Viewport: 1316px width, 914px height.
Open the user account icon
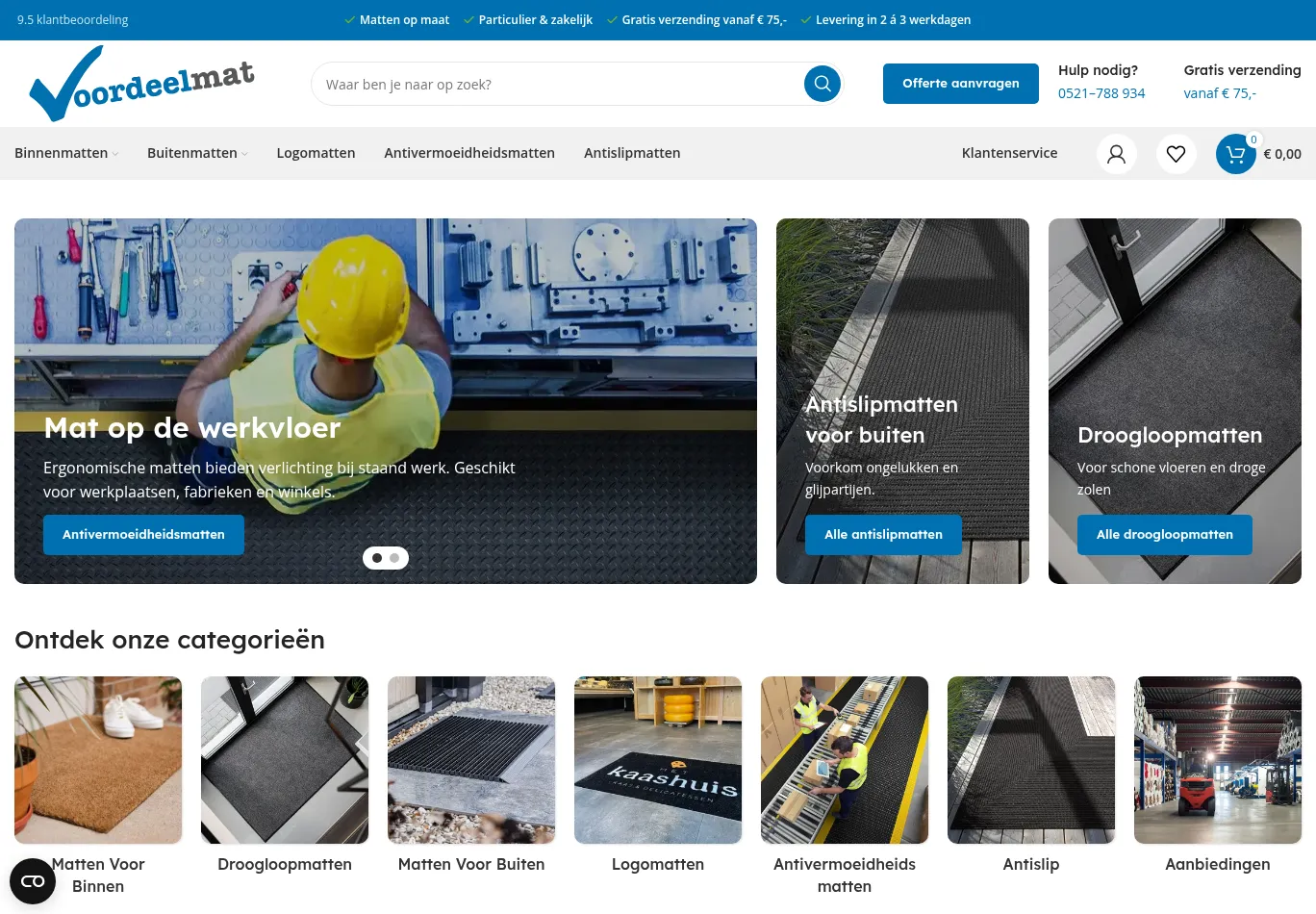pyautogui.click(x=1116, y=154)
